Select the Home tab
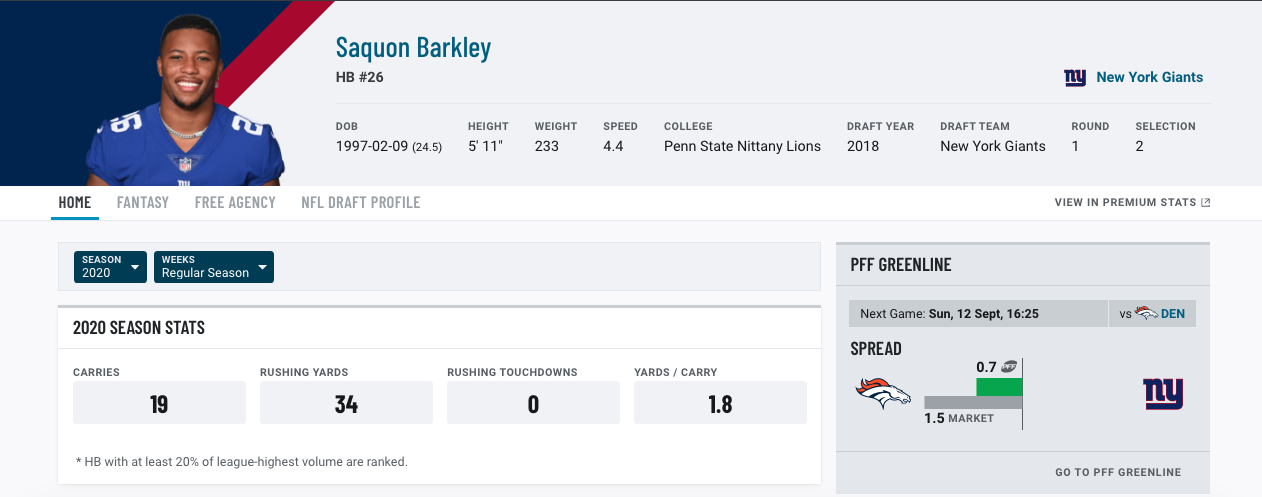 (x=75, y=203)
